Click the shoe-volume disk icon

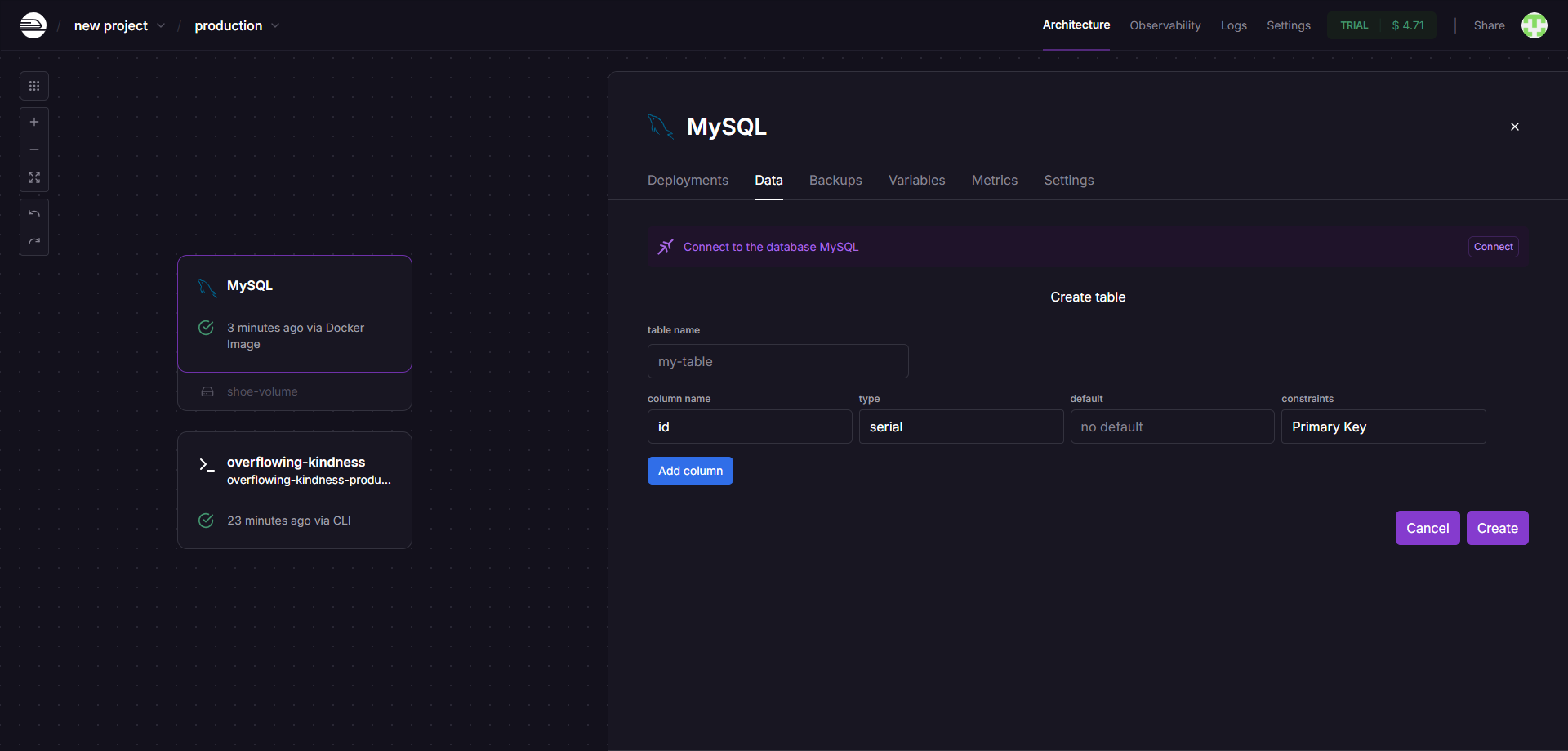tap(207, 391)
